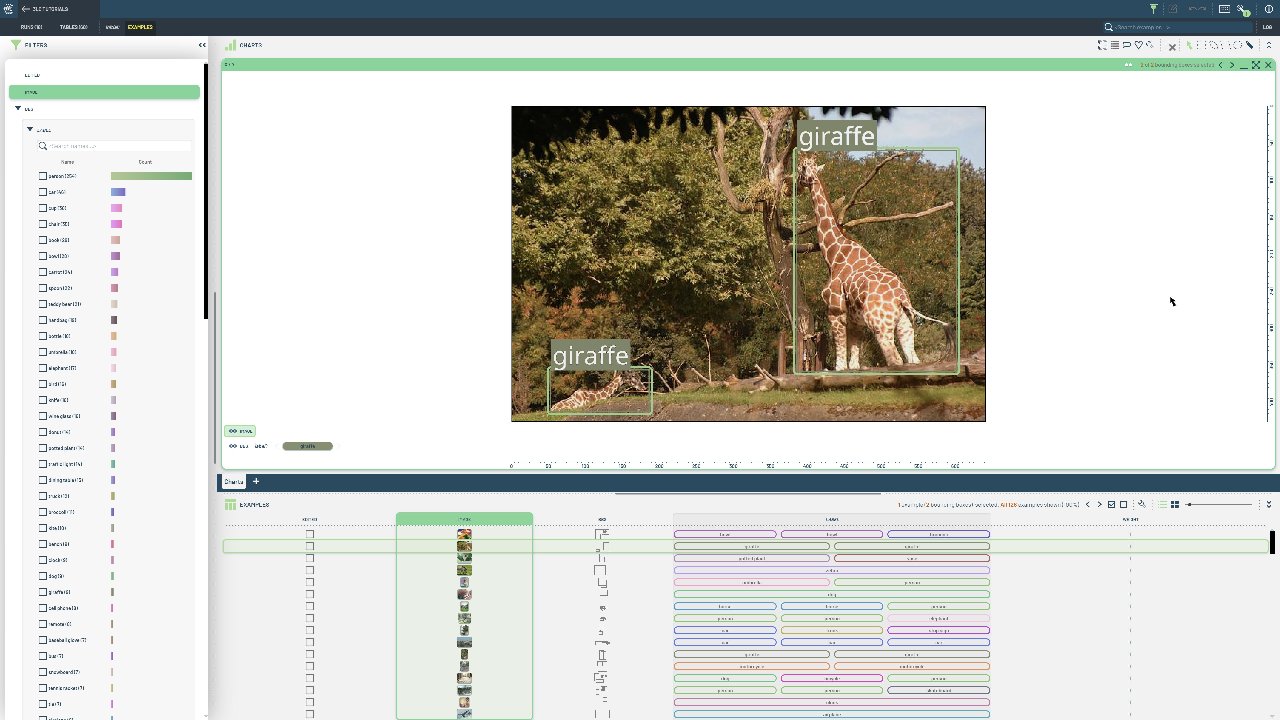Viewport: 1280px width, 720px height.
Task: Switch examples to grid view icon
Action: click(1175, 505)
